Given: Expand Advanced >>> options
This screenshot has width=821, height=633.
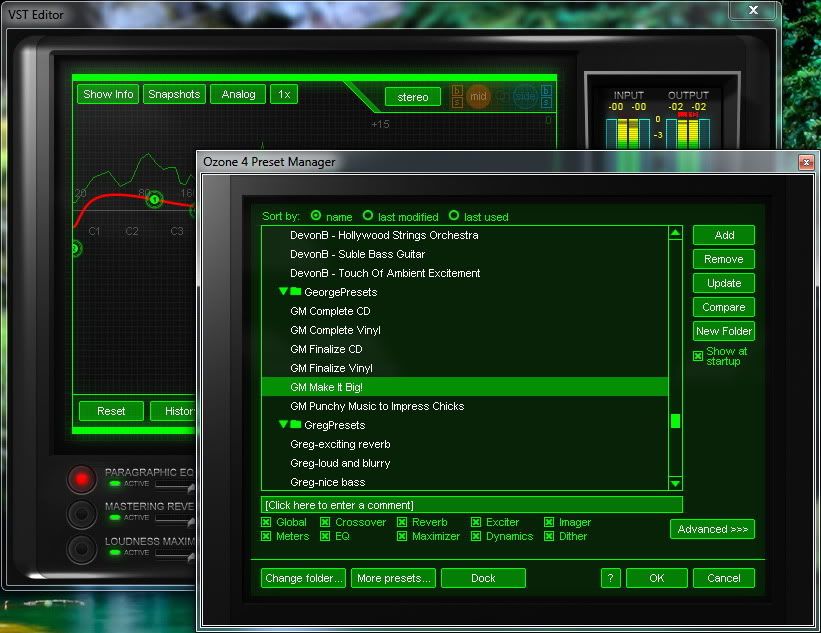Looking at the screenshot, I should coord(712,529).
